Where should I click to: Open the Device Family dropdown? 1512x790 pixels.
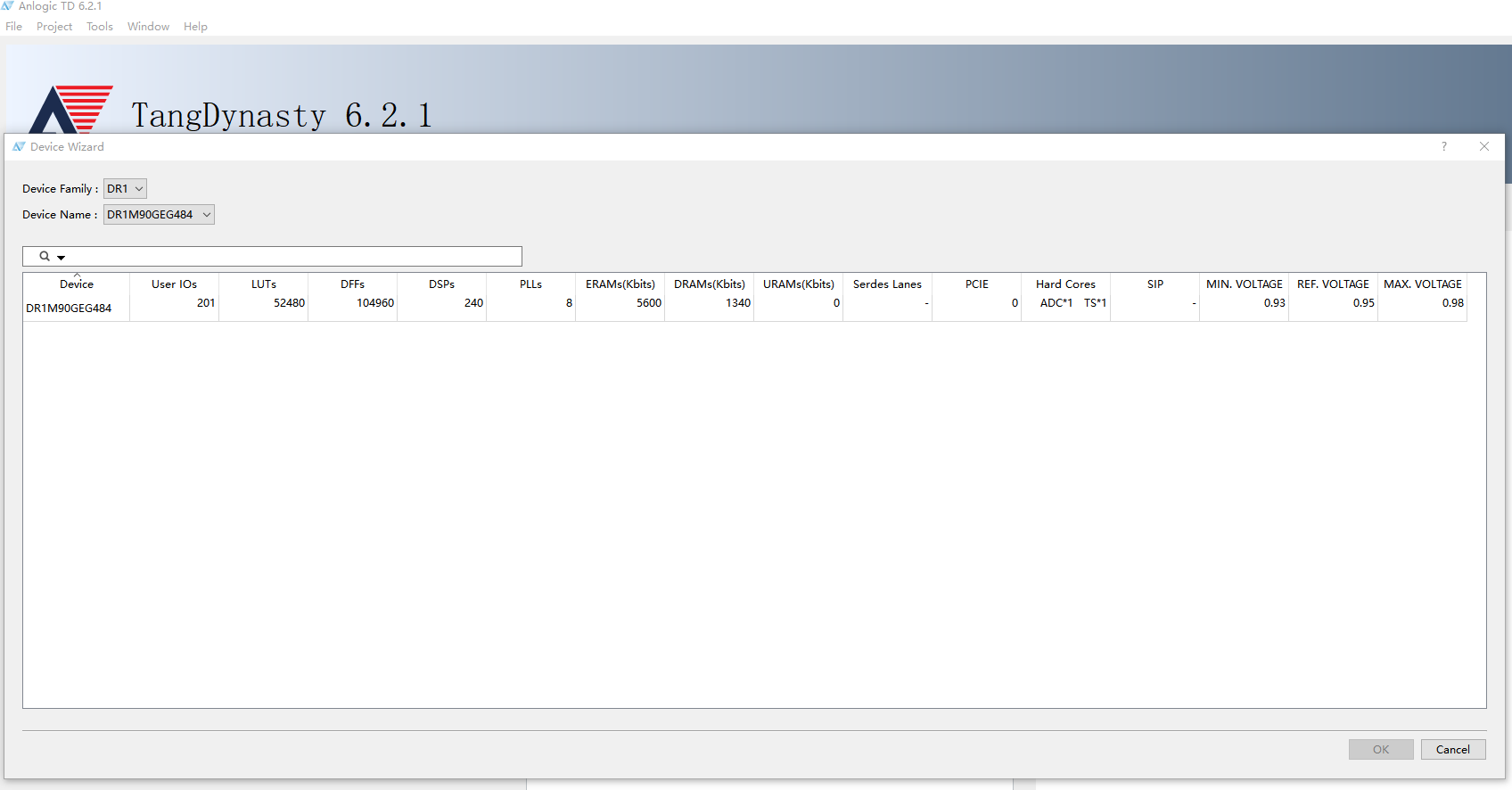pos(125,189)
